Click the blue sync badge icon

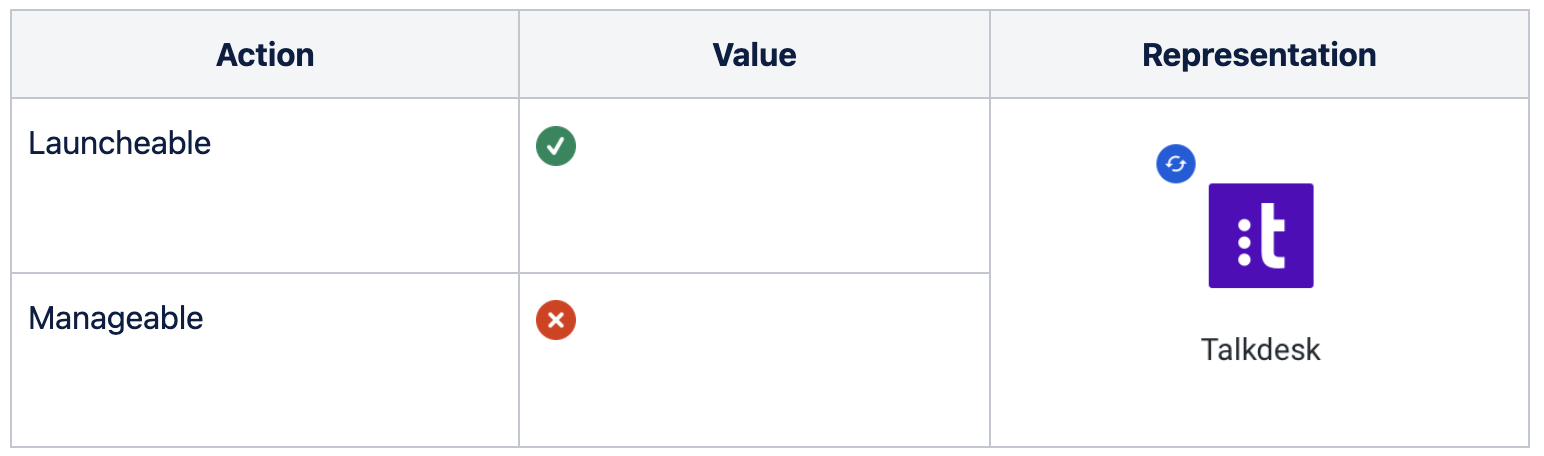[1176, 164]
